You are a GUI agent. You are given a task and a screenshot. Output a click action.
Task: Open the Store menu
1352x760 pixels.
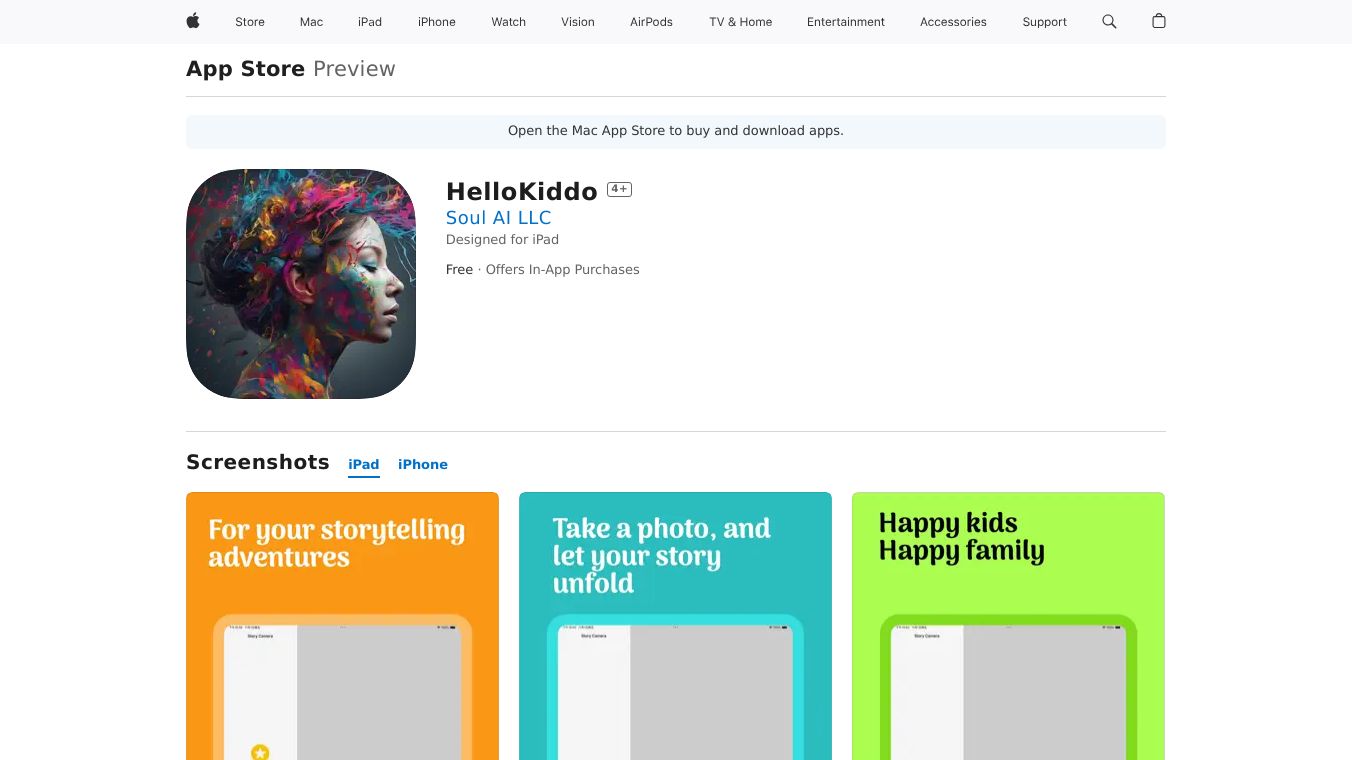(x=250, y=22)
